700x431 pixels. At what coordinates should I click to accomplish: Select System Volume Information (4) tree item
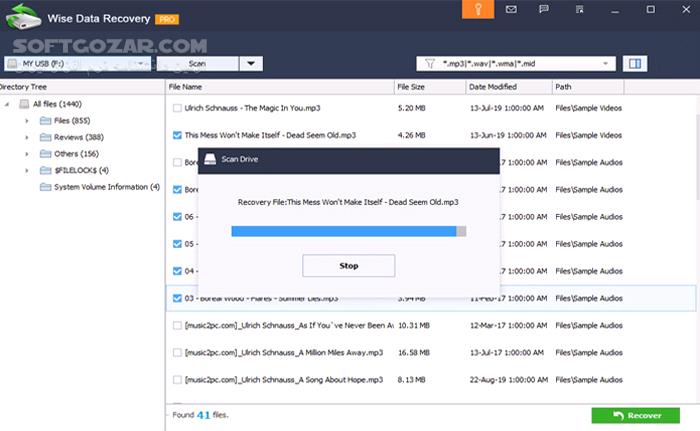pyautogui.click(x=107, y=187)
